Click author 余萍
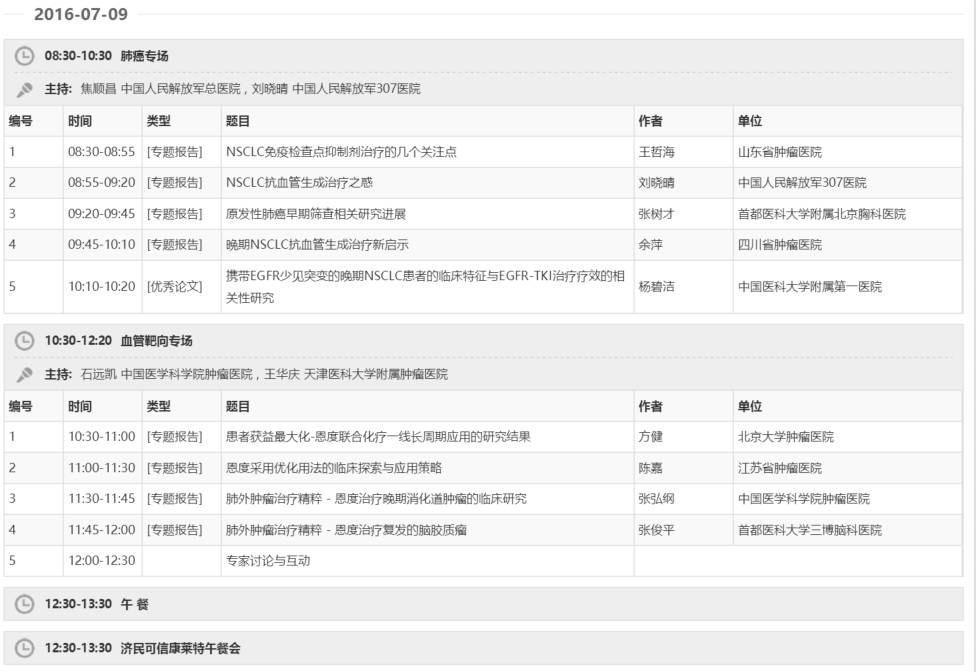Image resolution: width=976 pixels, height=672 pixels. (650, 245)
